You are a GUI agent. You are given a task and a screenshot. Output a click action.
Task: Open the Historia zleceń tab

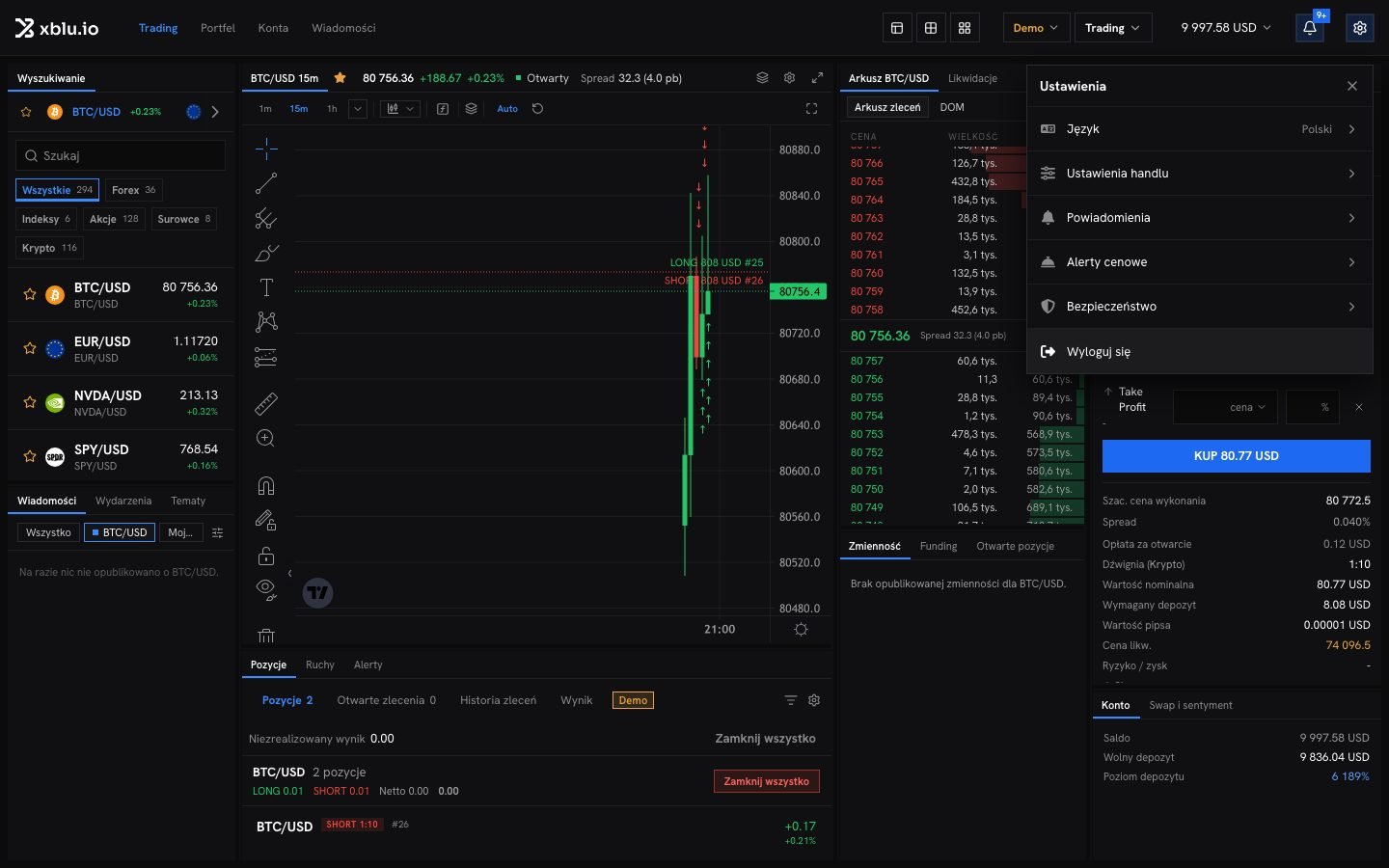click(x=498, y=700)
